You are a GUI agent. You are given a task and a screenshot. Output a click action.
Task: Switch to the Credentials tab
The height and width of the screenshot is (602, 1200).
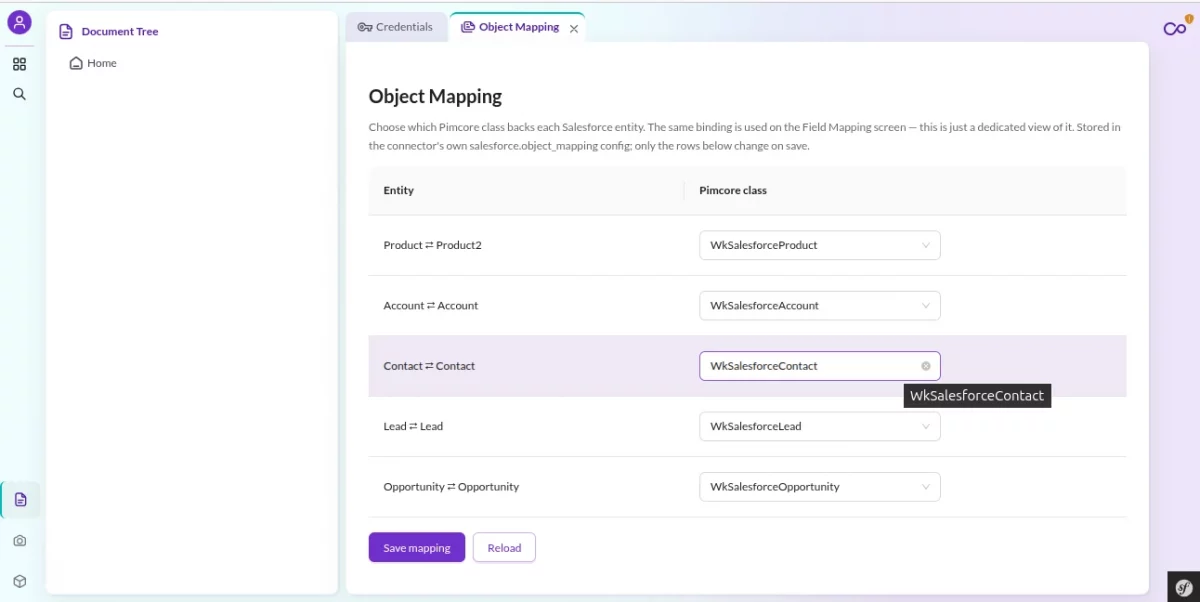(395, 27)
